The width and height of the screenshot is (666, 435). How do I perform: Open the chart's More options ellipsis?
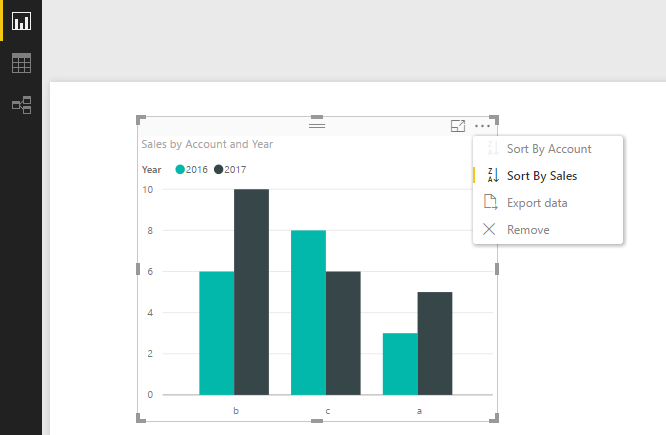pyautogui.click(x=483, y=126)
